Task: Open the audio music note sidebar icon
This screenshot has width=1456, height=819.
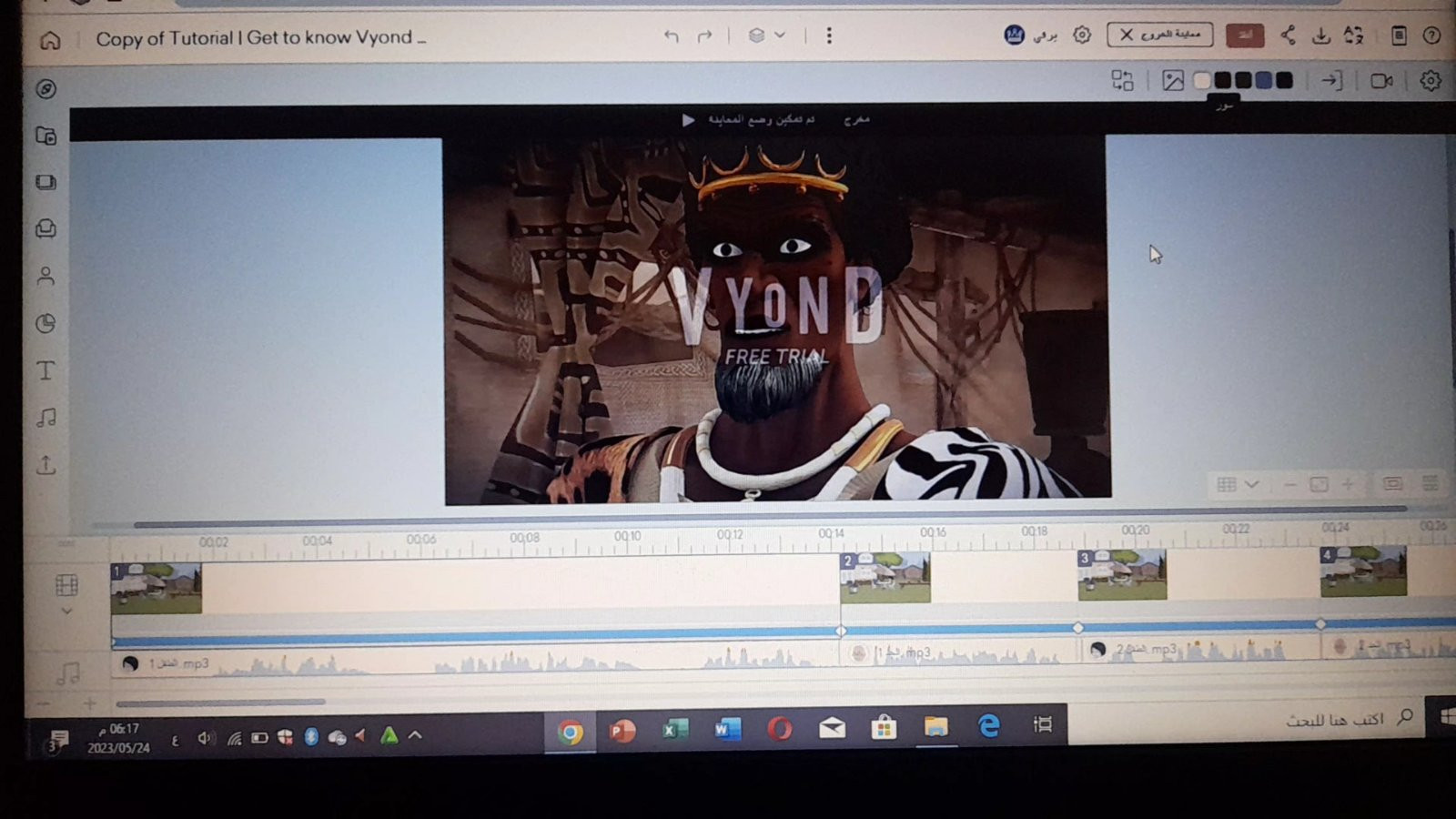Action: tap(46, 418)
